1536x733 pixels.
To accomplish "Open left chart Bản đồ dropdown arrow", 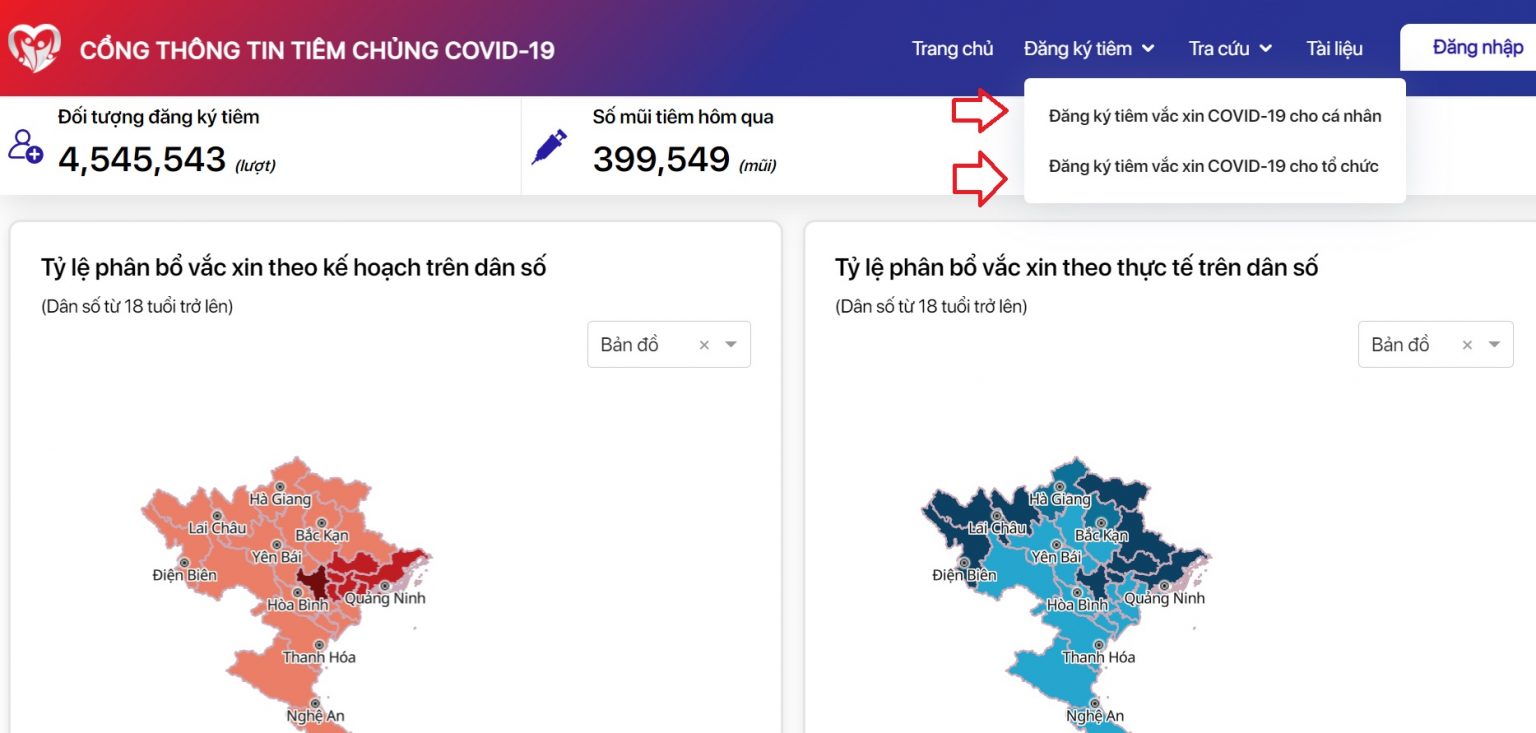I will click(731, 345).
